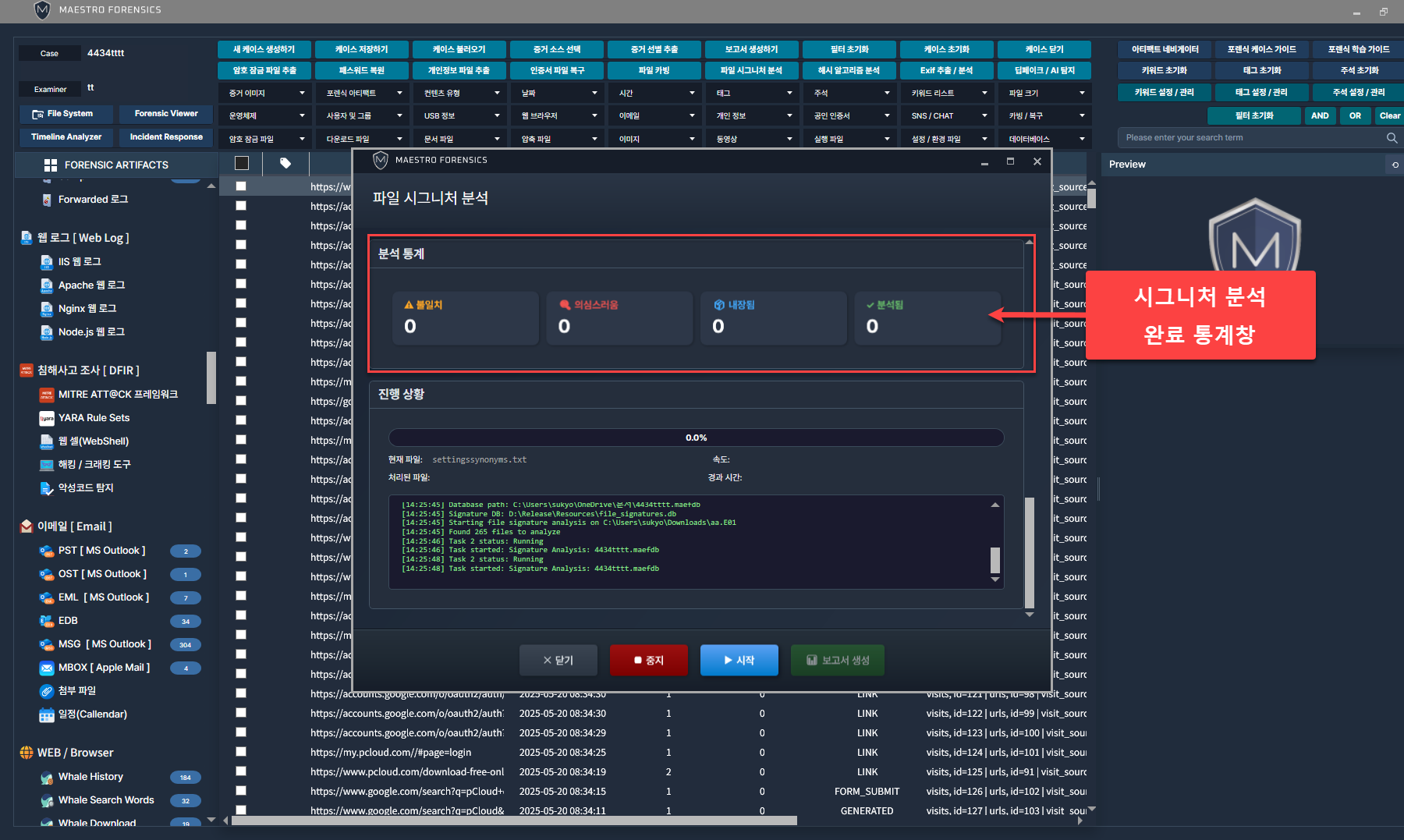Click the Forensic Artifacts grid icon
The height and width of the screenshot is (840, 1404).
click(x=51, y=165)
